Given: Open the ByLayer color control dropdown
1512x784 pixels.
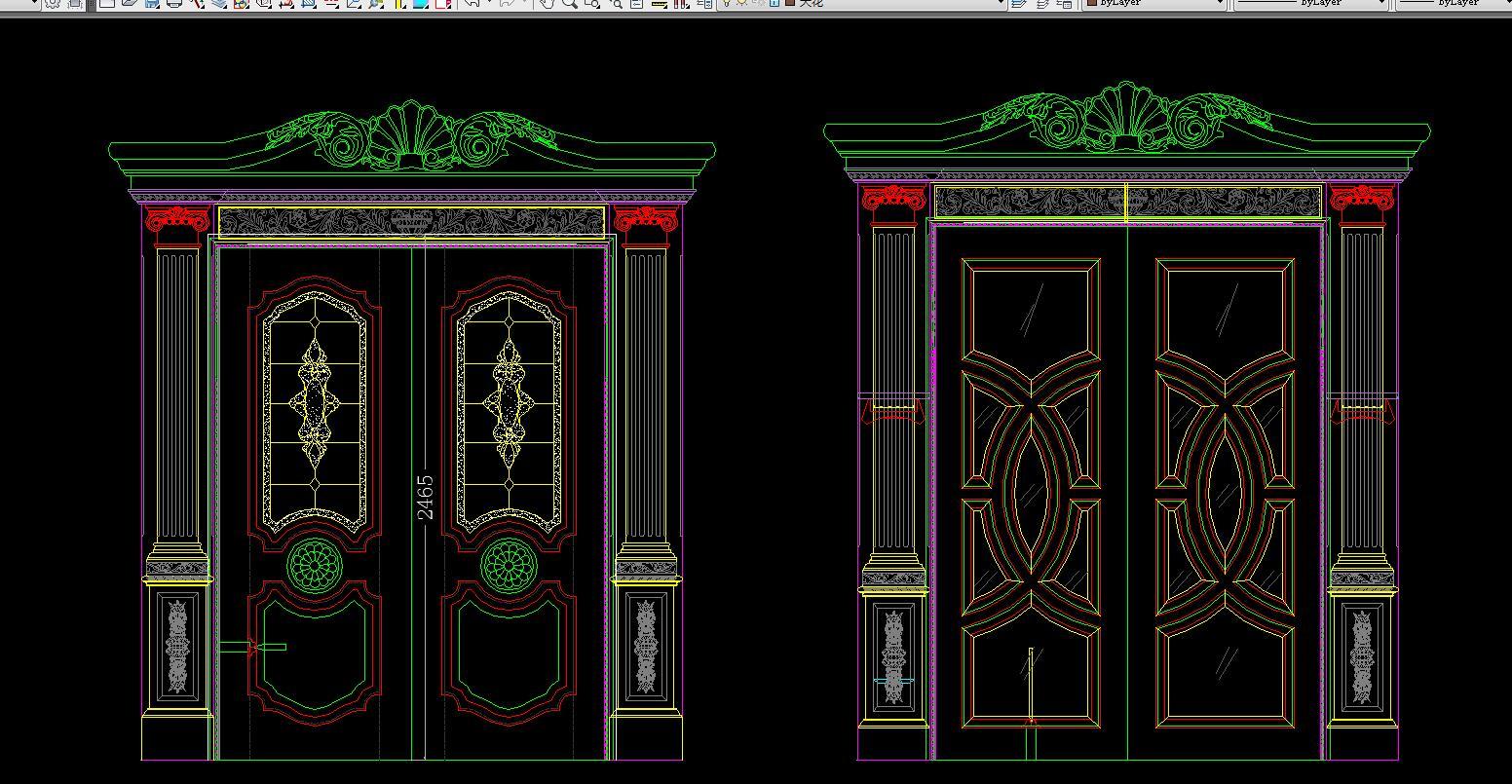Looking at the screenshot, I should coord(1155,3).
